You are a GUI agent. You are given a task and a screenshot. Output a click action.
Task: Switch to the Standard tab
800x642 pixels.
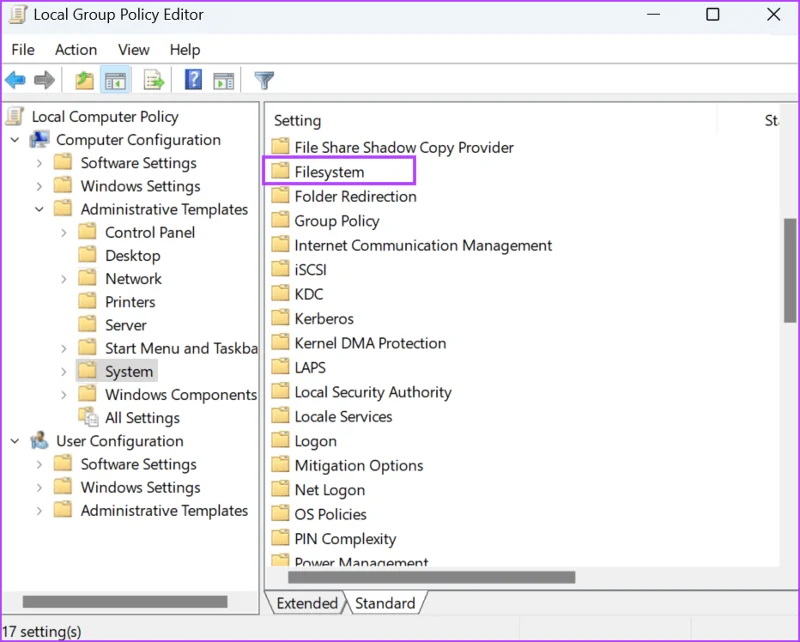click(x=385, y=603)
